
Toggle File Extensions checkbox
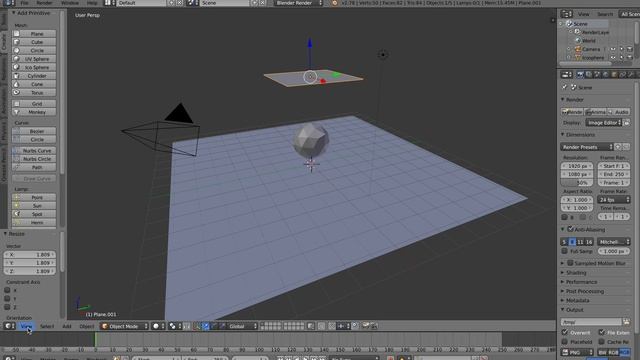pyautogui.click(x=602, y=332)
